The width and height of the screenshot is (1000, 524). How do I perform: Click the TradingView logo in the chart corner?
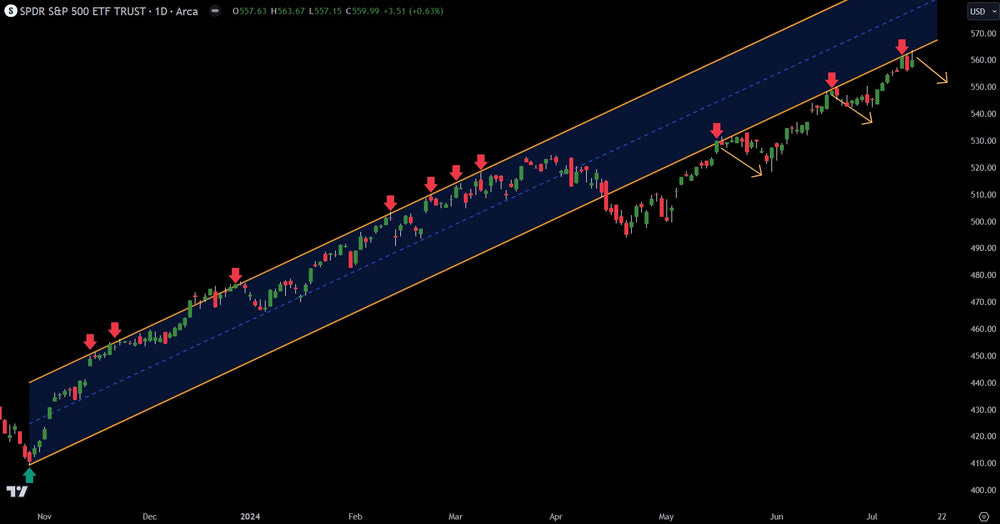pos(16,492)
